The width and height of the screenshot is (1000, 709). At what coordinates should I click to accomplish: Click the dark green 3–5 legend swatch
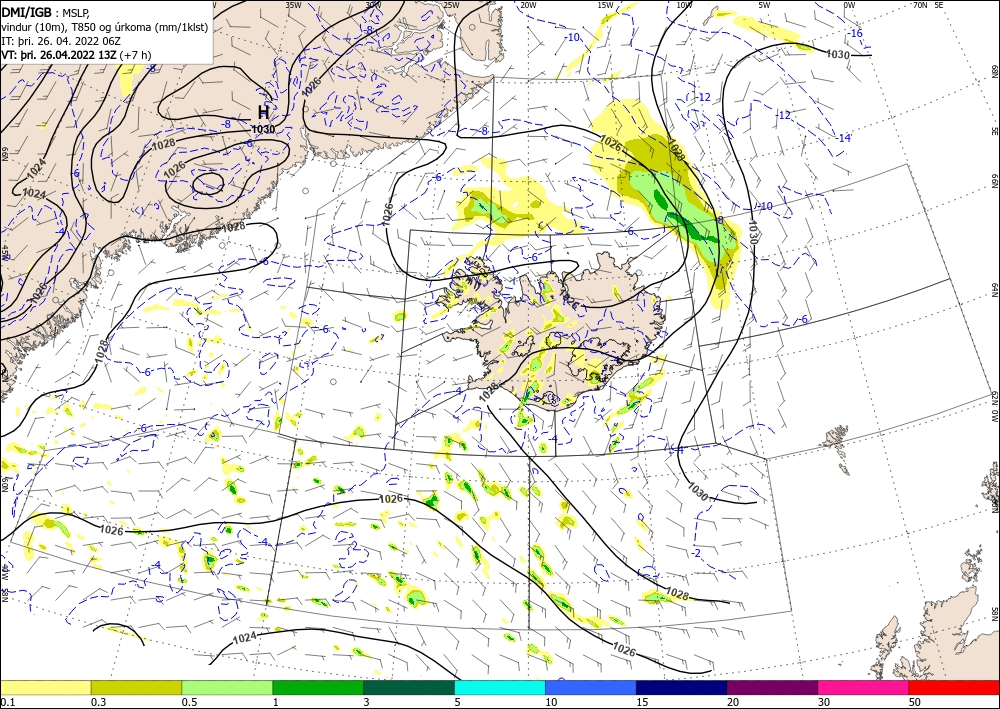[x=409, y=687]
